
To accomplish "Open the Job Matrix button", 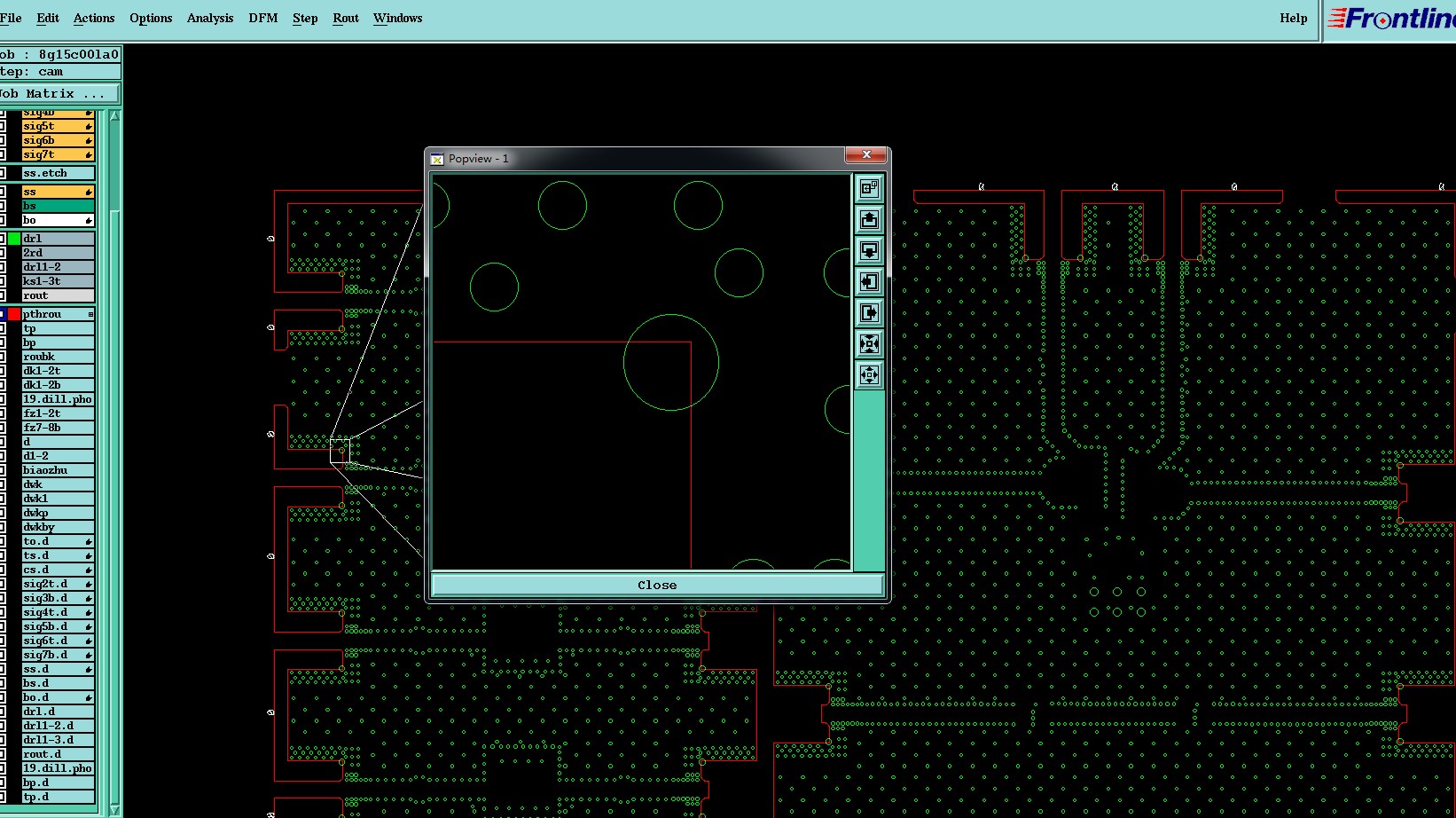I will (x=59, y=93).
